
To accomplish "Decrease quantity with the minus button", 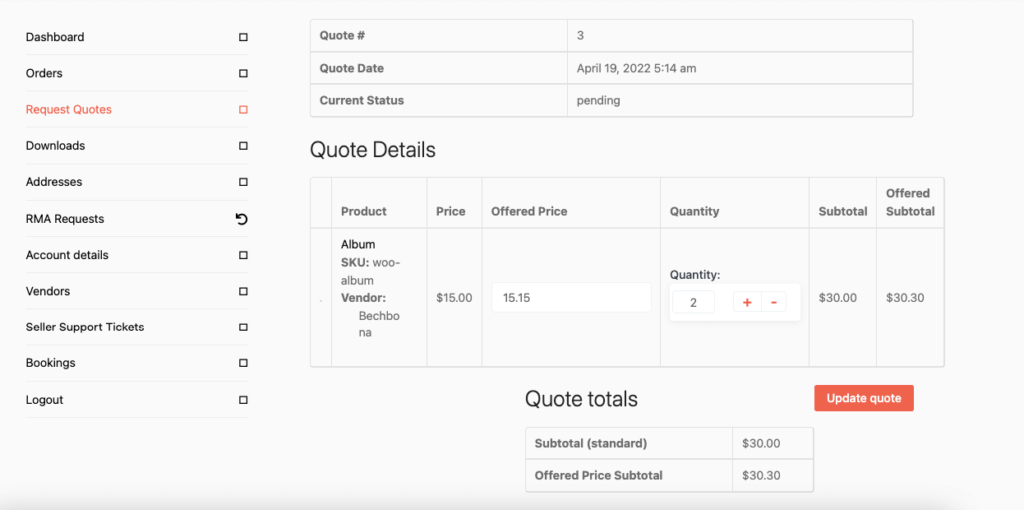I will tap(773, 302).
